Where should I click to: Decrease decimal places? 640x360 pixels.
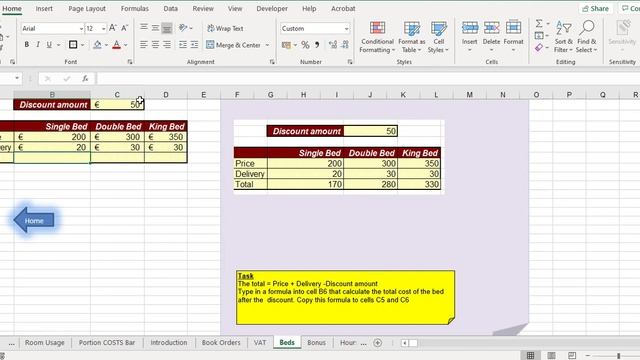click(345, 45)
